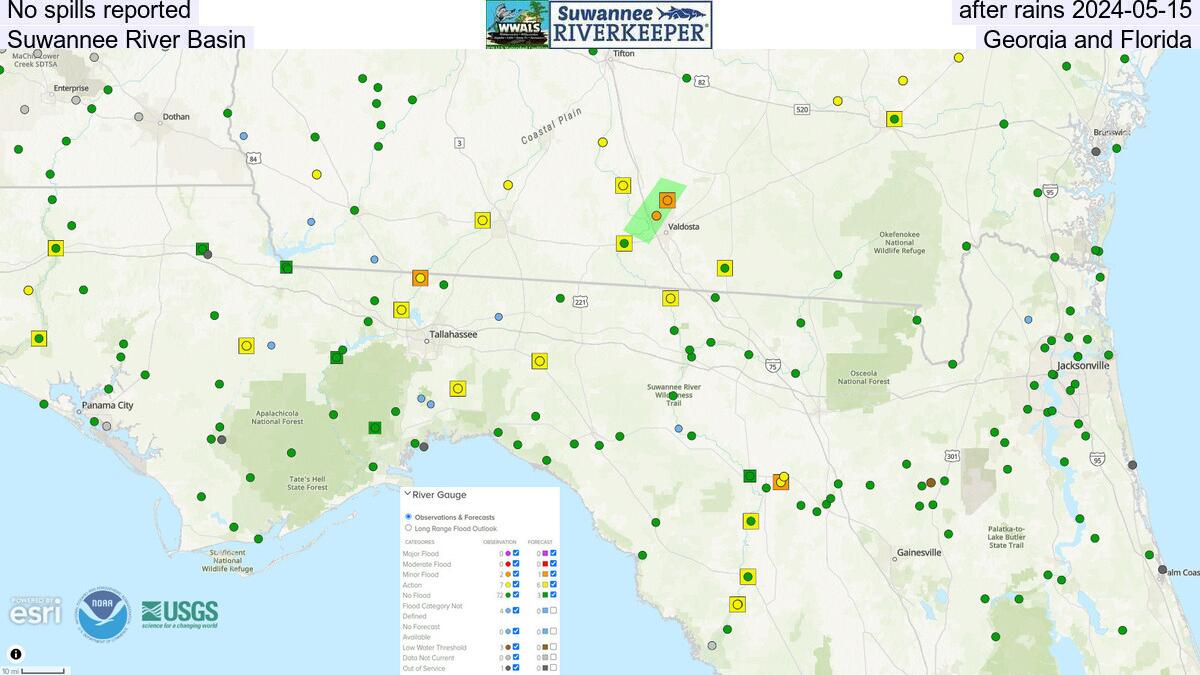Click the USGS logo

pyautogui.click(x=180, y=613)
